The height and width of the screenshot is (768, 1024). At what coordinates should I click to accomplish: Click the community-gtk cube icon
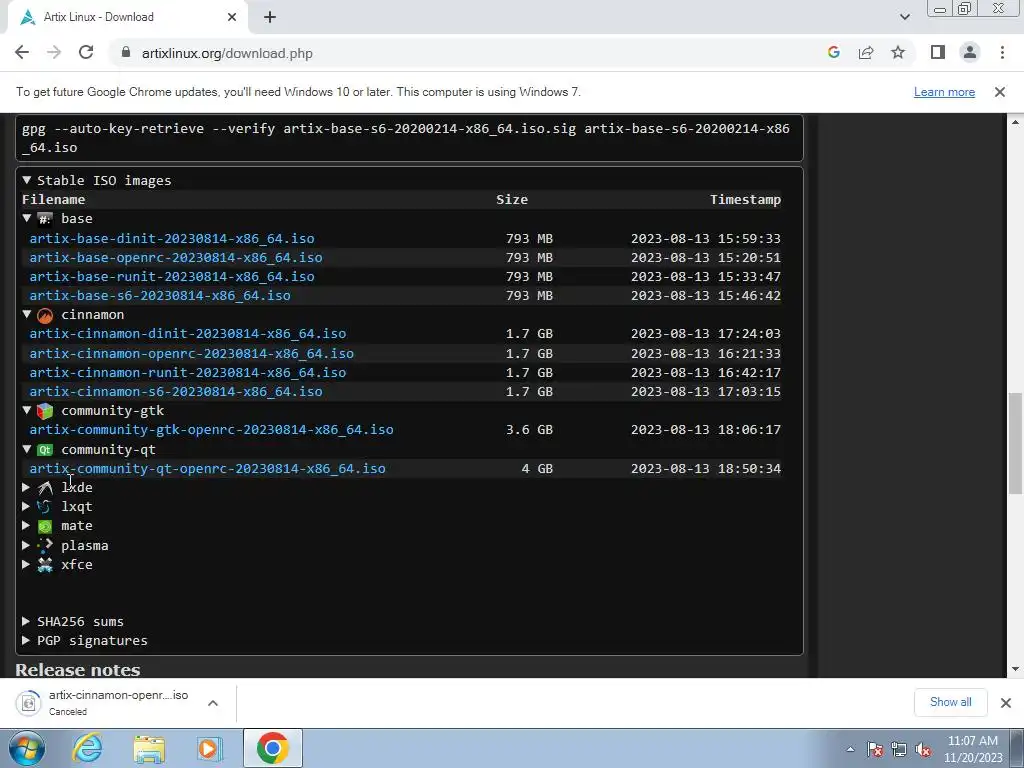45,411
